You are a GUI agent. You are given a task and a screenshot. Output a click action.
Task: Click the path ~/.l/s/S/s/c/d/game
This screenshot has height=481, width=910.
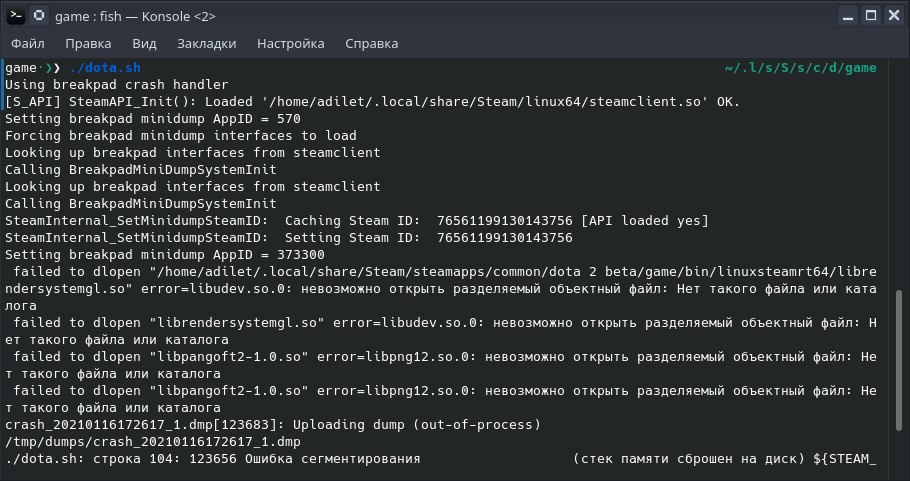[801, 68]
